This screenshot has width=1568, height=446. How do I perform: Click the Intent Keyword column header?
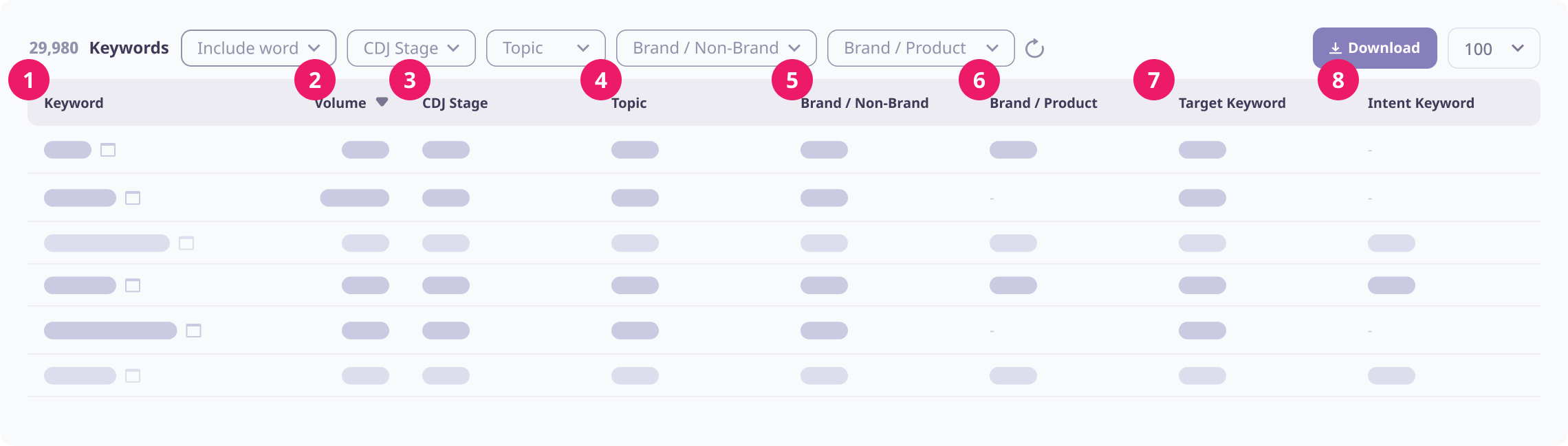point(1421,103)
